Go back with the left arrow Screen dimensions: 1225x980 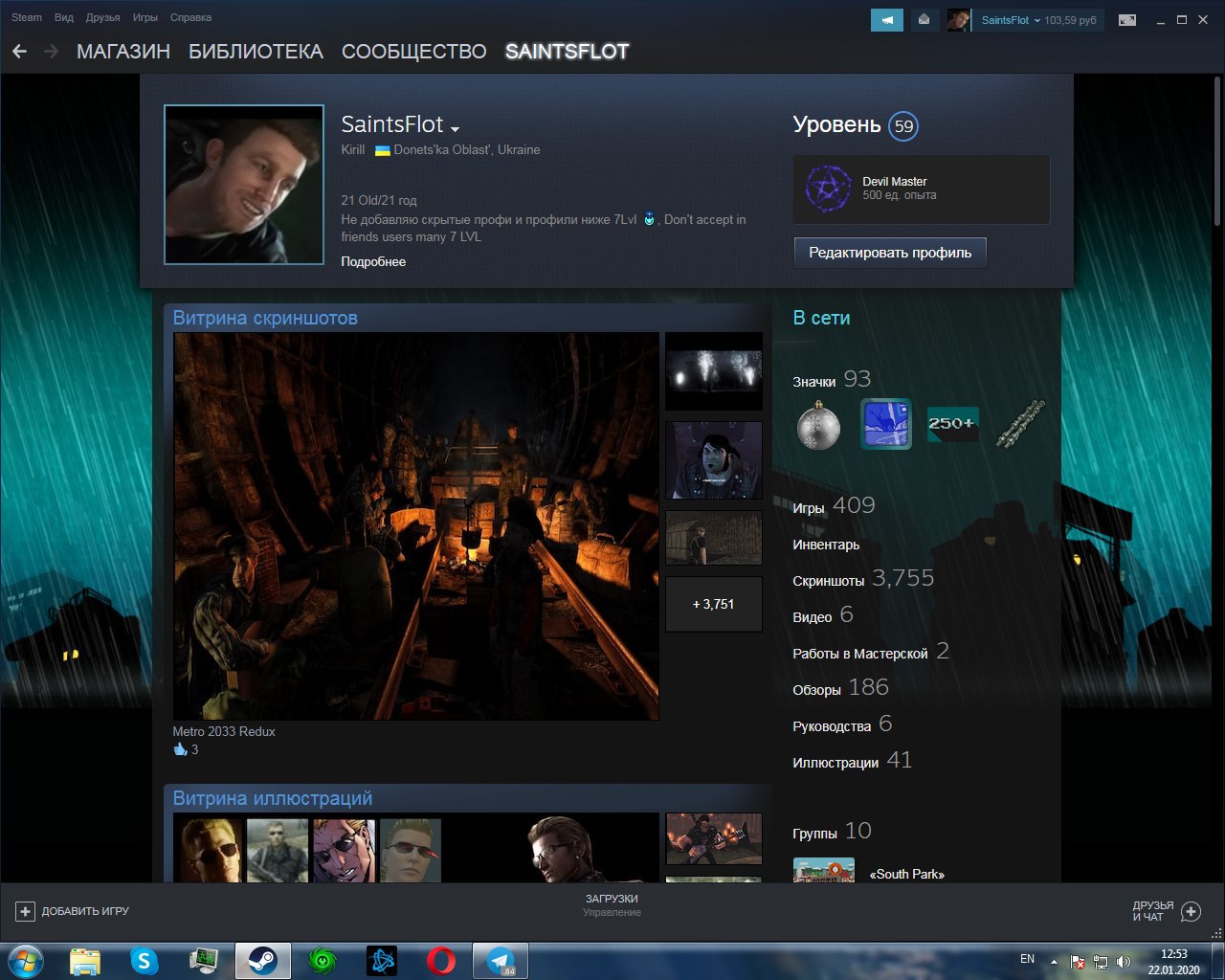pyautogui.click(x=19, y=52)
